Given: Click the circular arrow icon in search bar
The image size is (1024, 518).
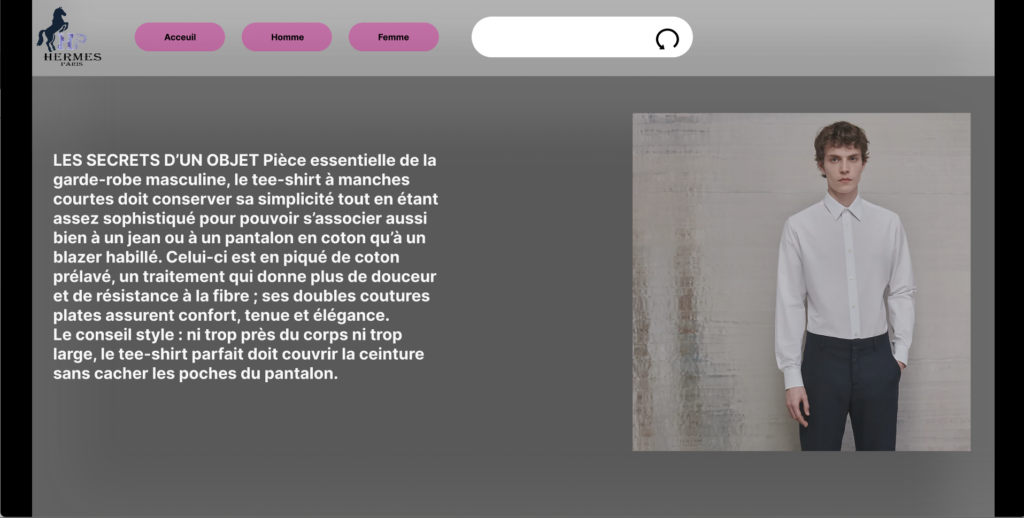Looking at the screenshot, I should point(667,38).
